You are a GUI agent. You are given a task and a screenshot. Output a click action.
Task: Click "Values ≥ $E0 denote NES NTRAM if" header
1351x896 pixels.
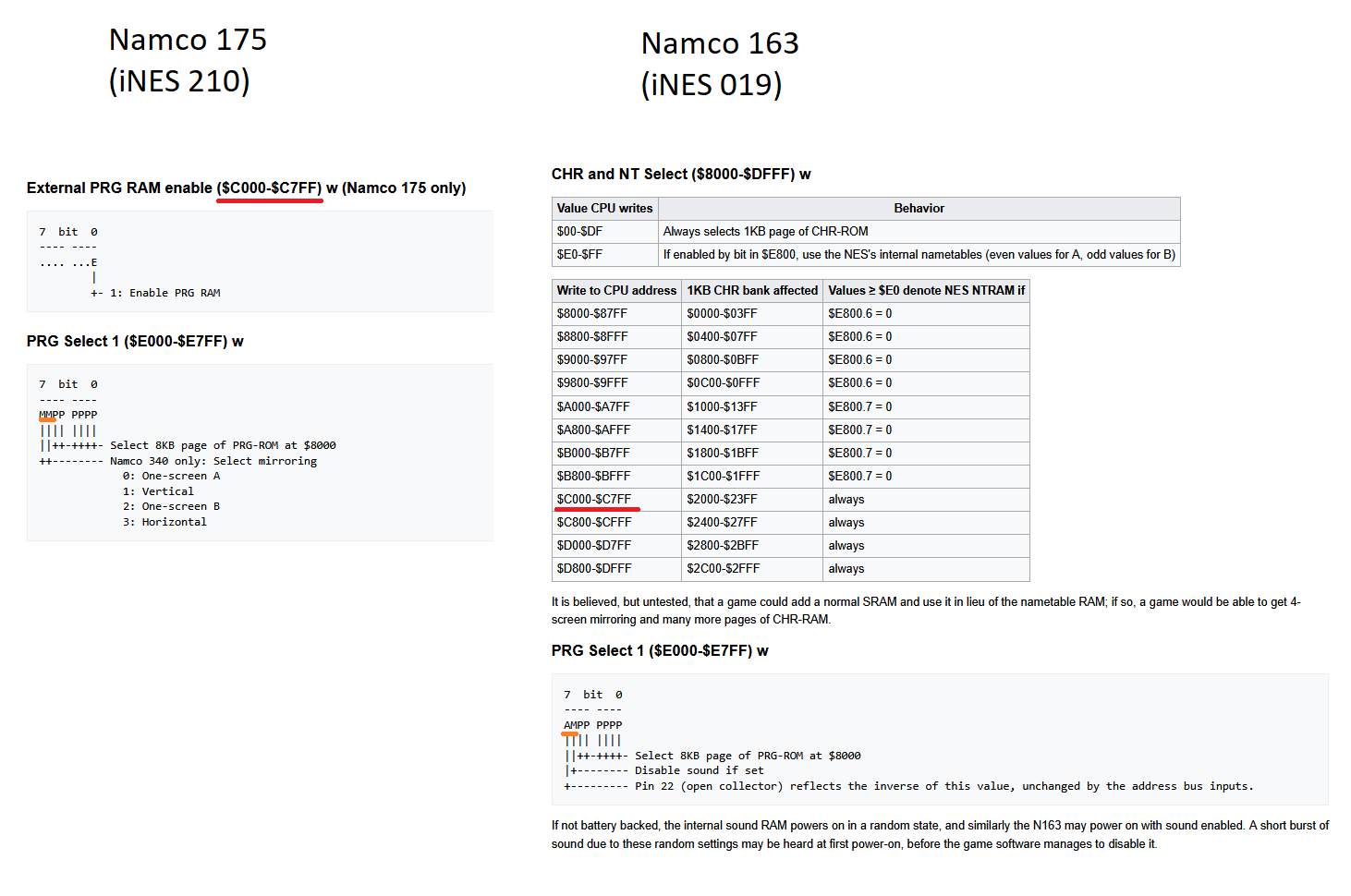point(926,290)
